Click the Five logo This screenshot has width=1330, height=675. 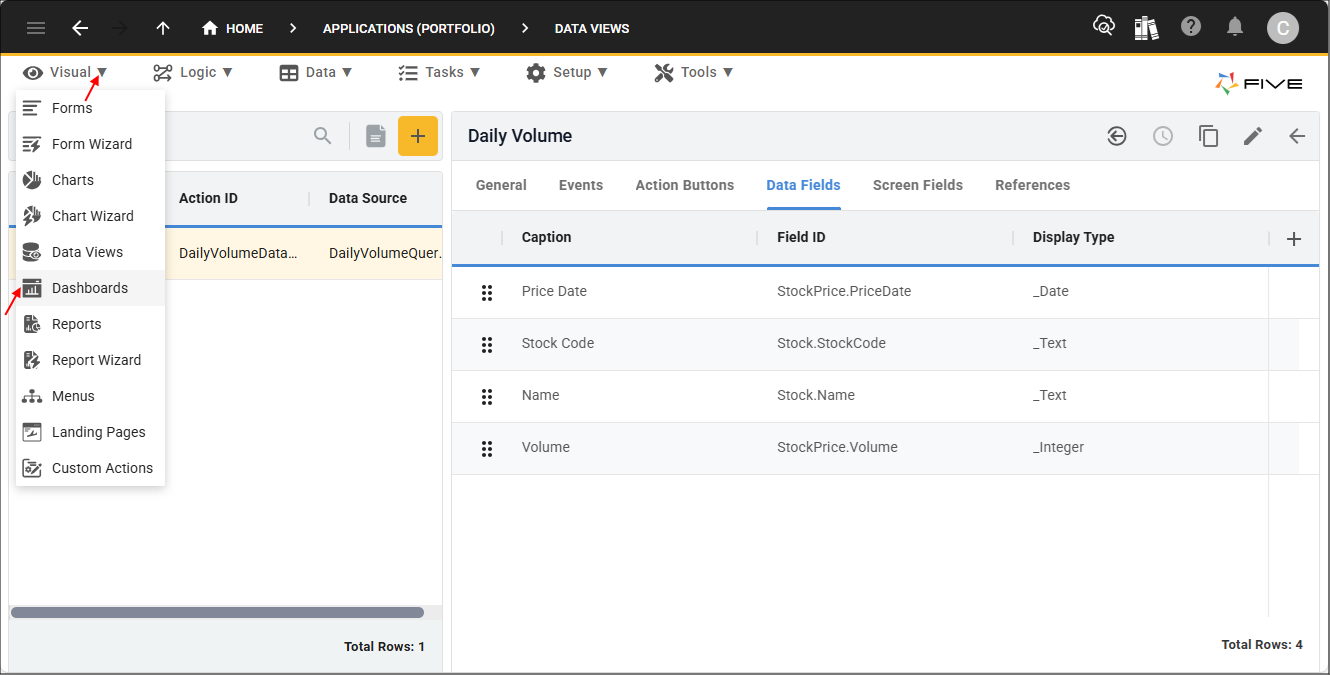pos(1259,84)
